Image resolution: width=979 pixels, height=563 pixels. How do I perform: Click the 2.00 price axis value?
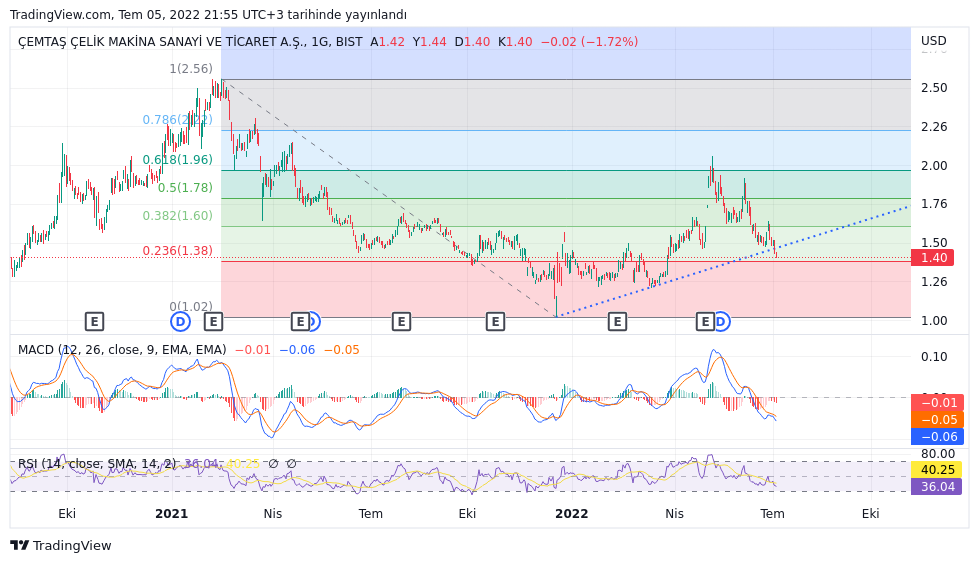click(934, 166)
